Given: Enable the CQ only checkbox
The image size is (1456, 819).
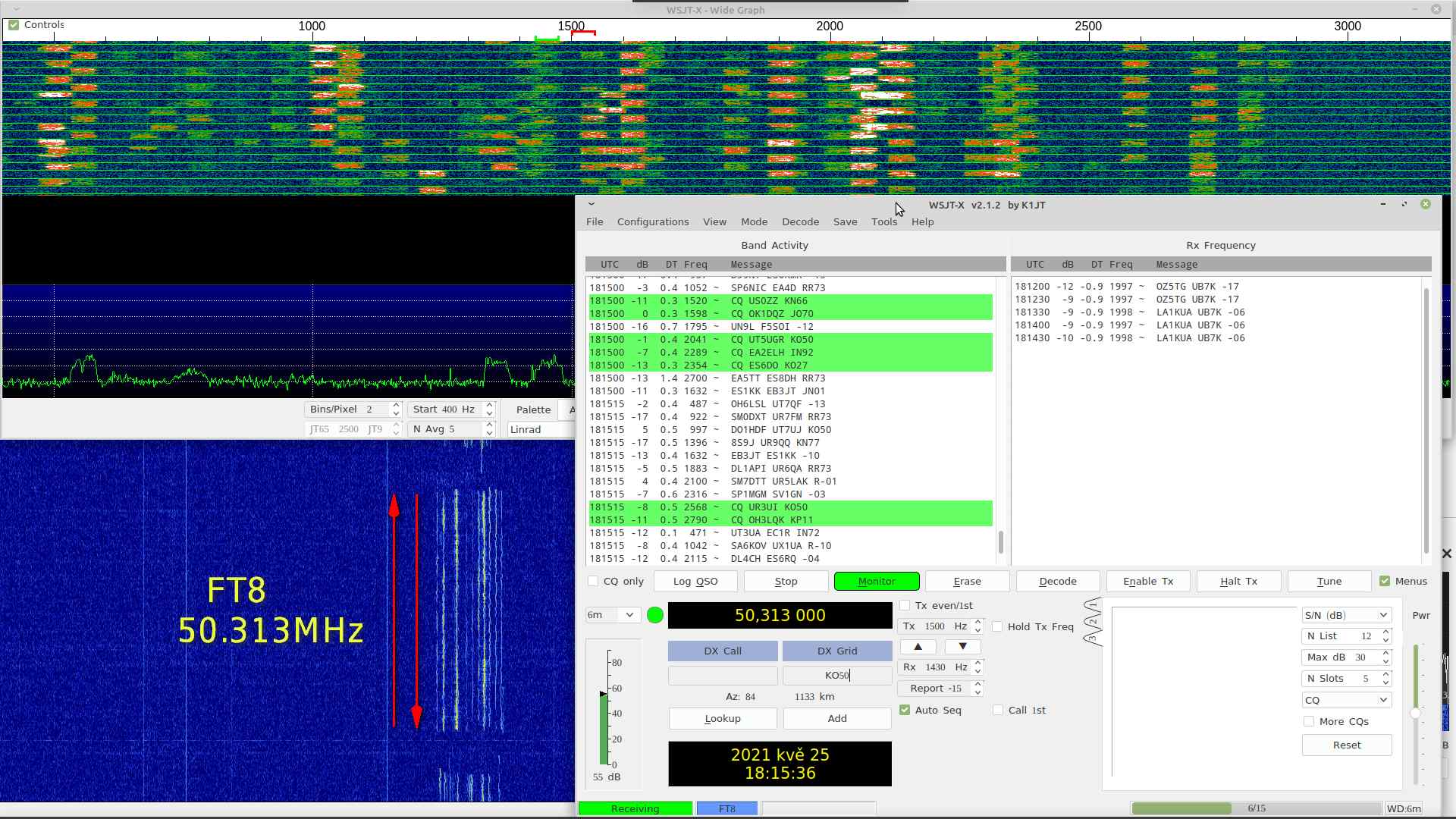Looking at the screenshot, I should [x=593, y=582].
